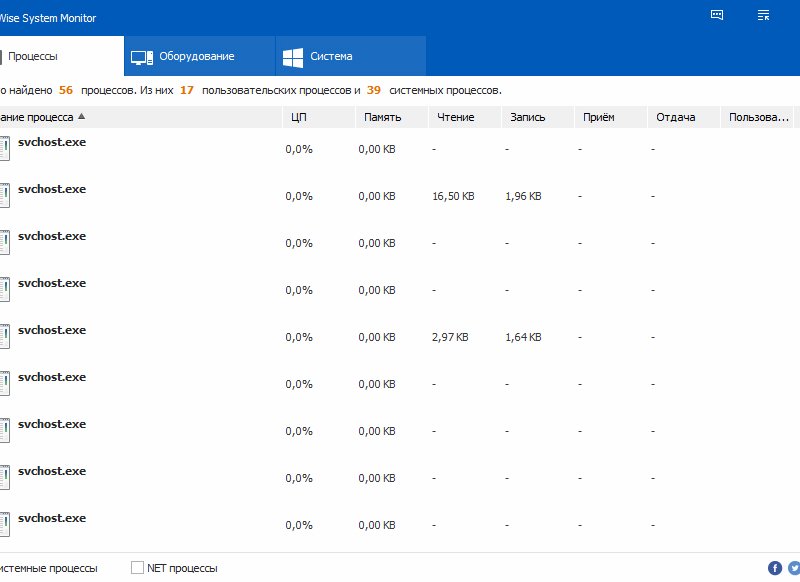Open the feedback message icon in title bar
Screen dimensions: 800x582
[717, 15]
